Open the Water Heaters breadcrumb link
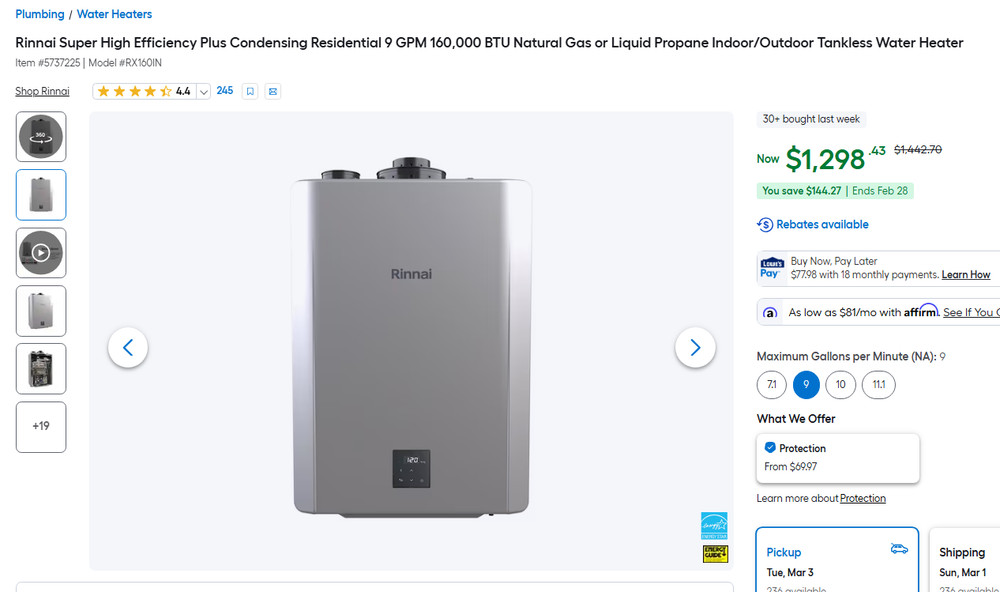This screenshot has width=1000, height=592. click(x=114, y=13)
